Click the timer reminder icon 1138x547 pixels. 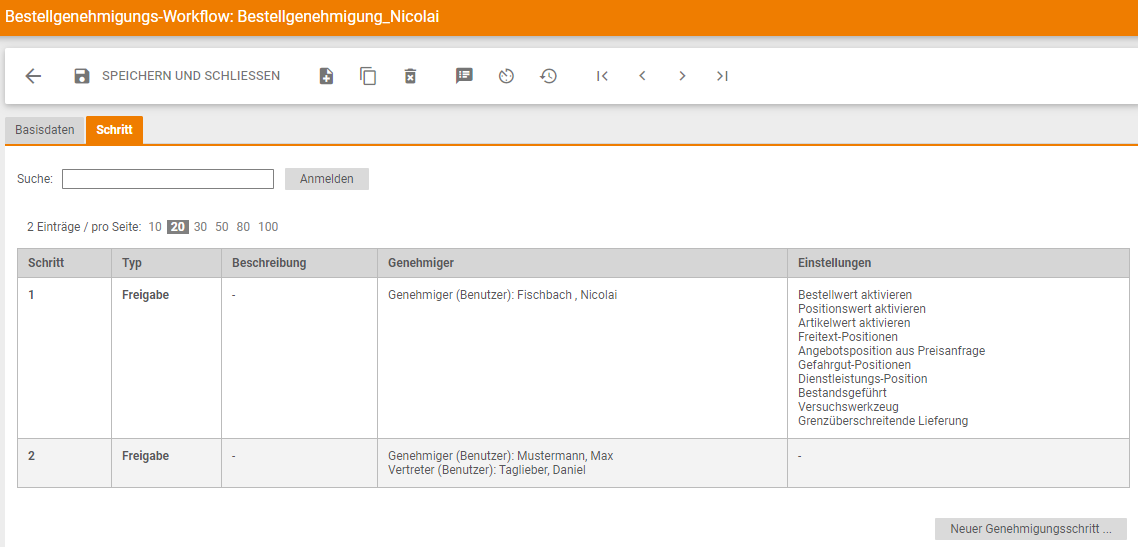click(x=506, y=76)
